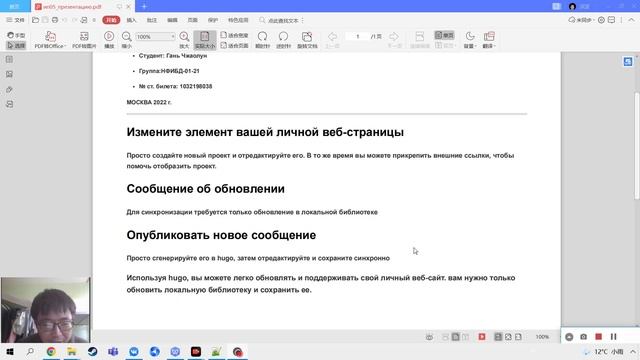Screen dimensions: 640x360
Task: Rotate the page counterclockwise
Action: [283, 40]
